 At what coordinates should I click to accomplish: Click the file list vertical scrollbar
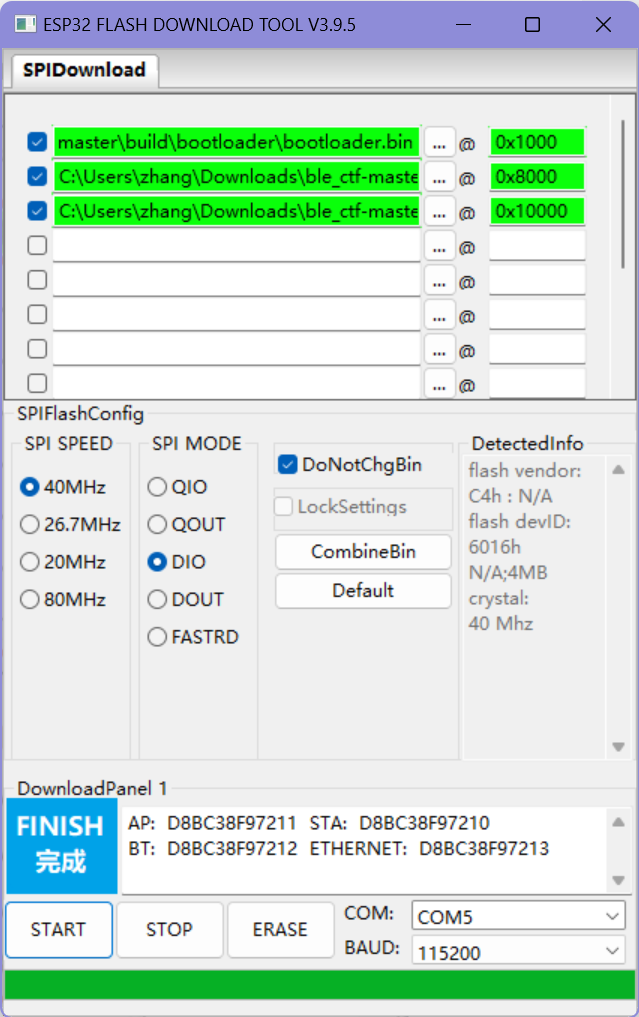coord(623,194)
